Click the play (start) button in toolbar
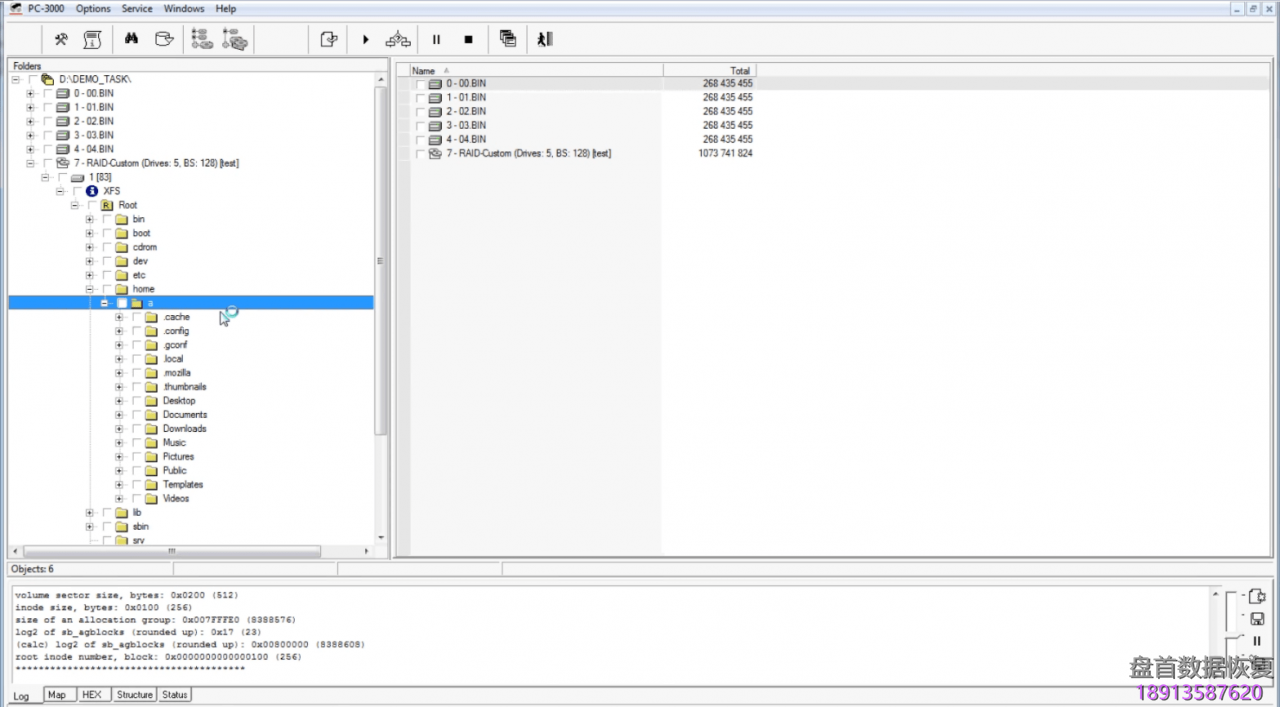 click(x=366, y=39)
